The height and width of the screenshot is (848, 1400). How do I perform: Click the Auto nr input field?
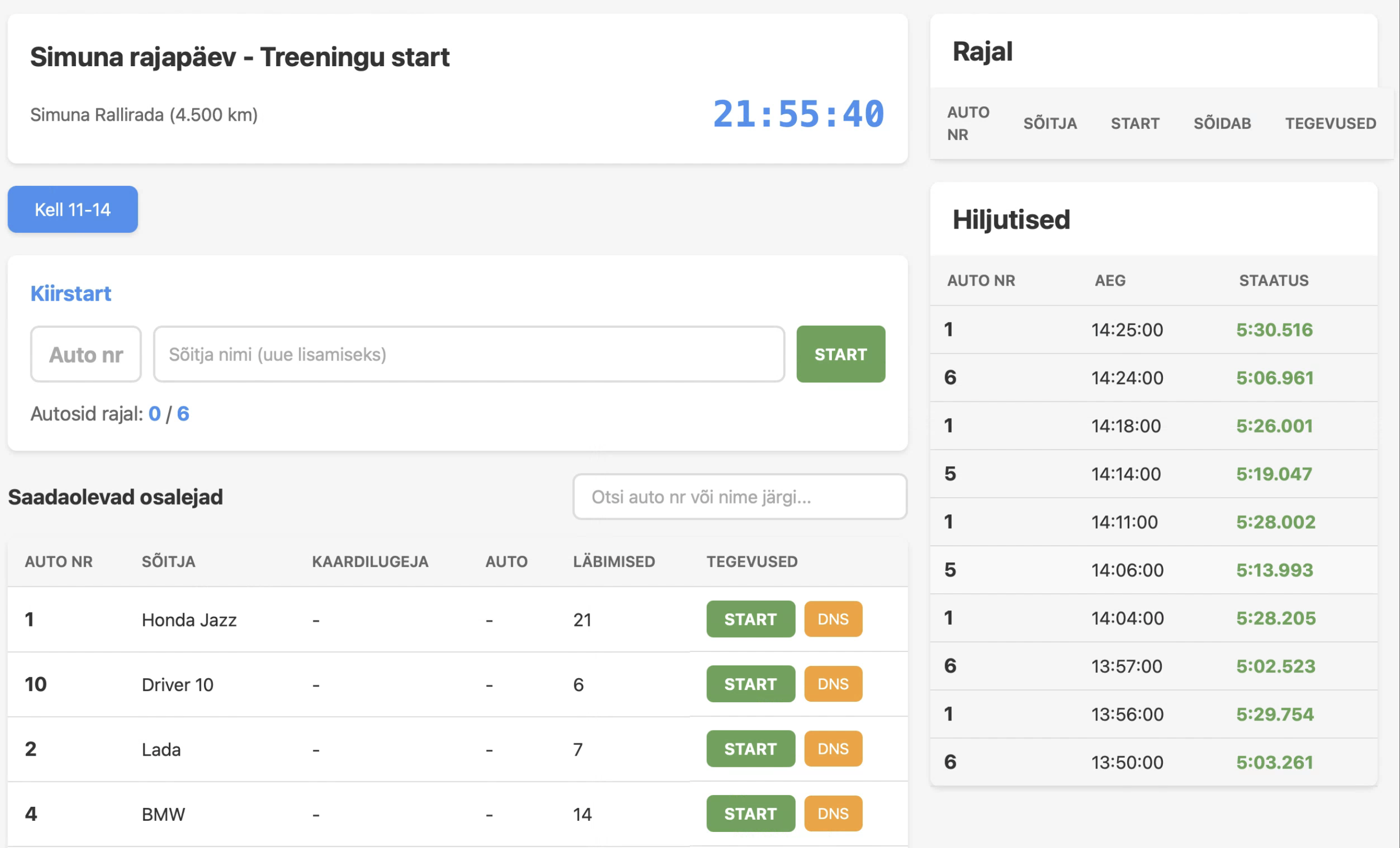click(86, 354)
